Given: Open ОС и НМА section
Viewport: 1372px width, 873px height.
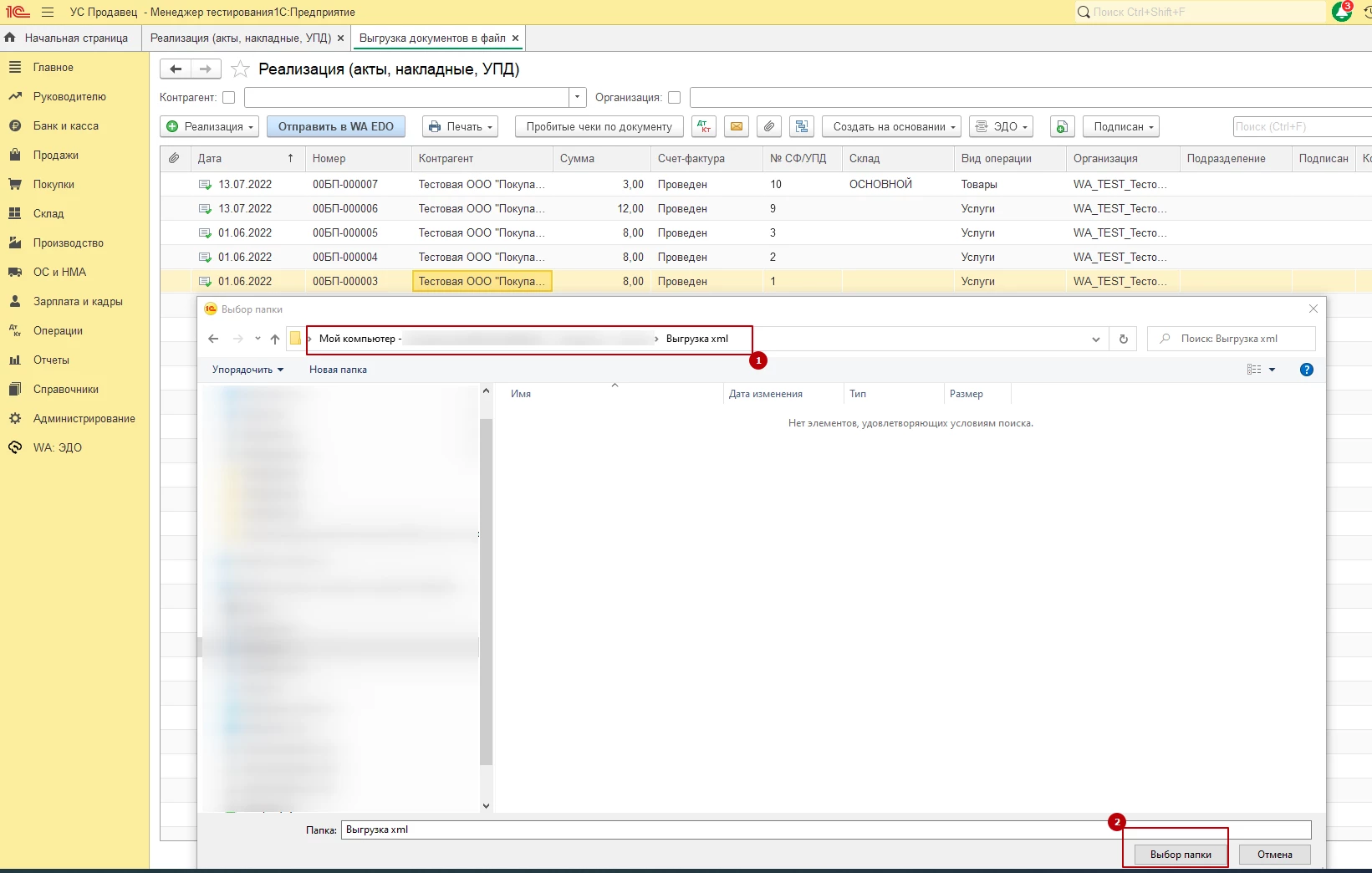Looking at the screenshot, I should tap(59, 272).
